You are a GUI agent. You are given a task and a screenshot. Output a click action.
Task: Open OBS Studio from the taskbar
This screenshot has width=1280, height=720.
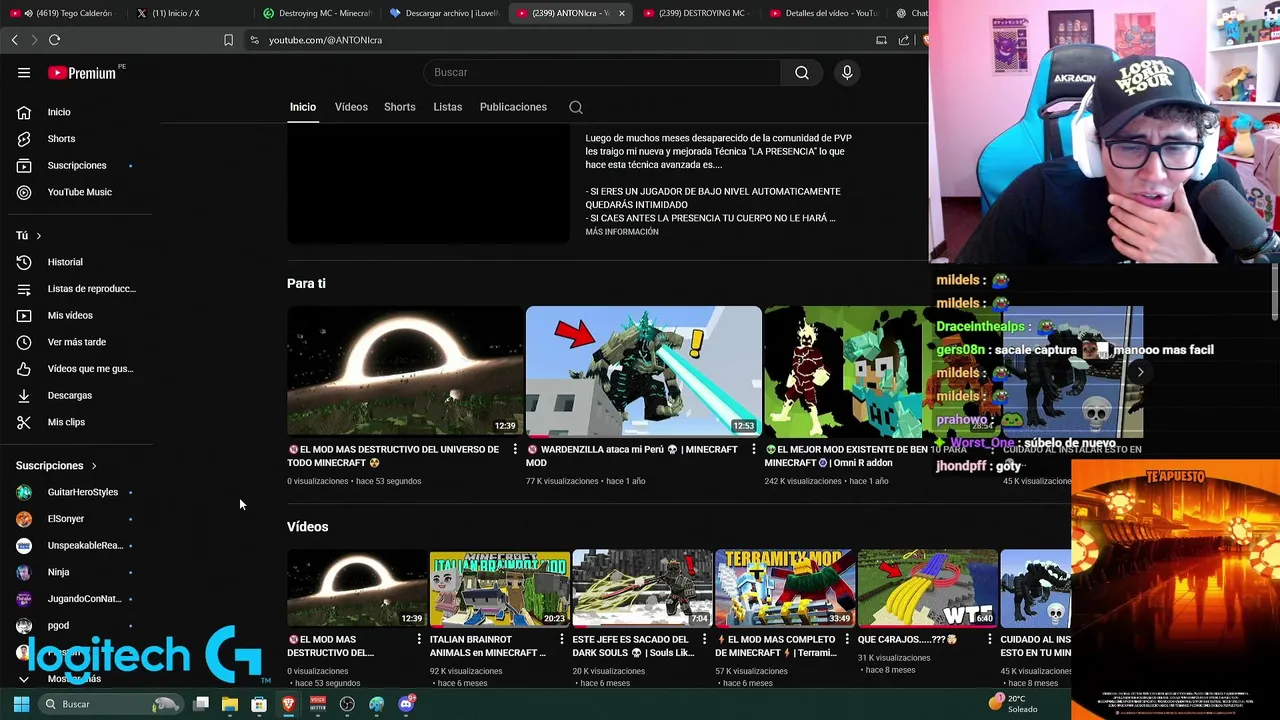[x=347, y=704]
